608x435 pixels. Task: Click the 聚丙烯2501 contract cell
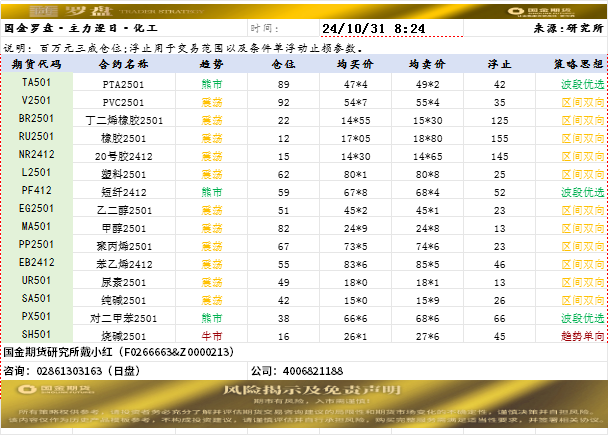coord(124,246)
